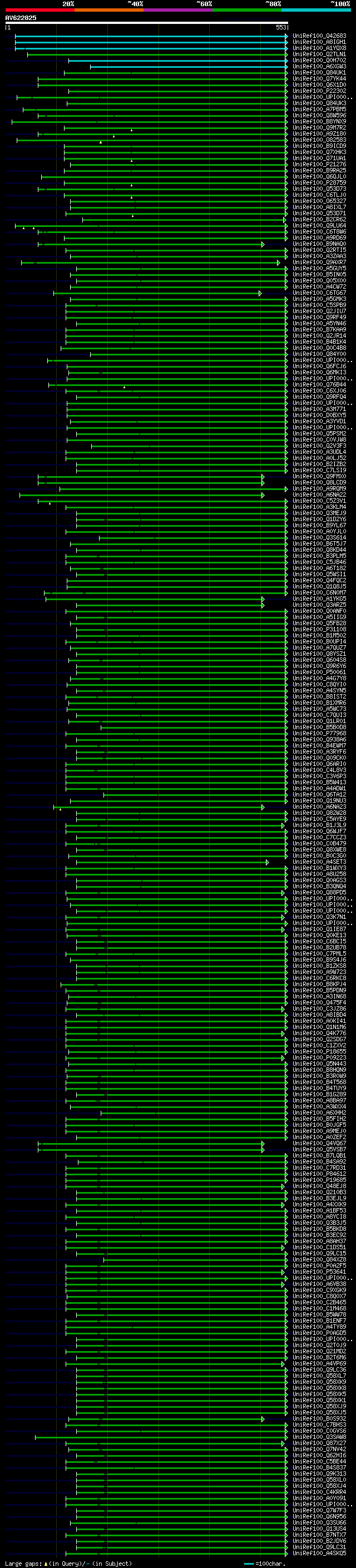Select the UniRef100_P31108 entry

pyautogui.click(x=319, y=630)
